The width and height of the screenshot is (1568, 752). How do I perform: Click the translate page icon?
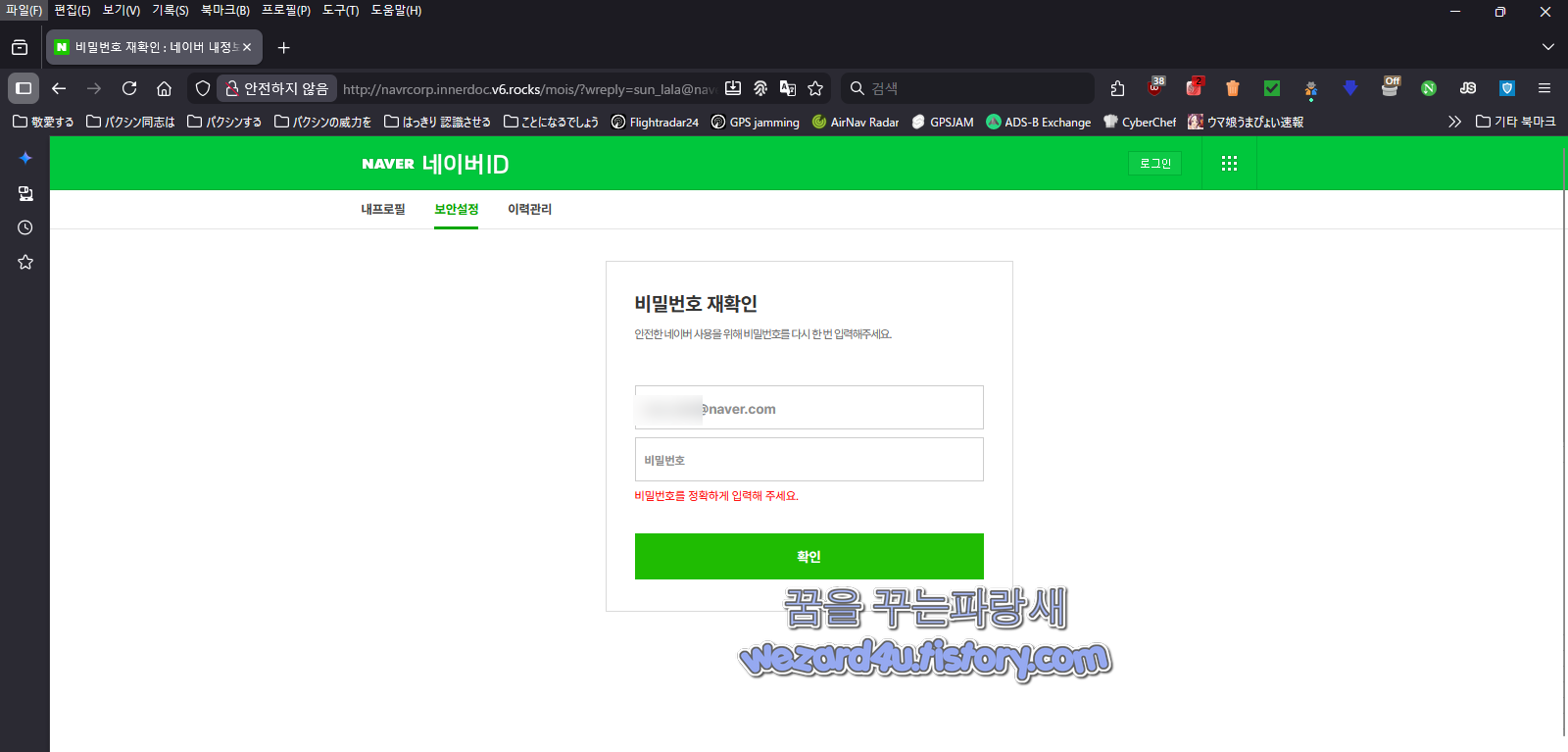point(788,88)
